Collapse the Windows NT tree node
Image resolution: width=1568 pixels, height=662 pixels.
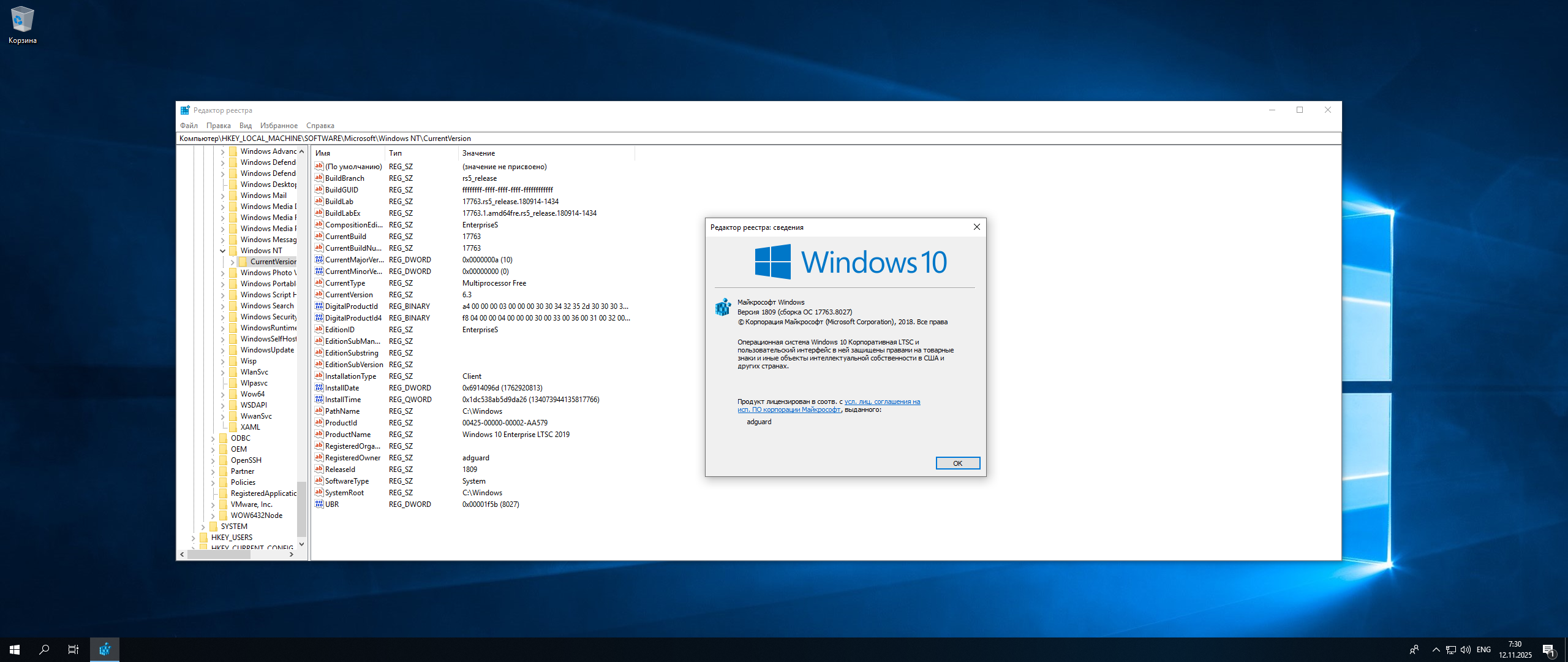click(222, 251)
